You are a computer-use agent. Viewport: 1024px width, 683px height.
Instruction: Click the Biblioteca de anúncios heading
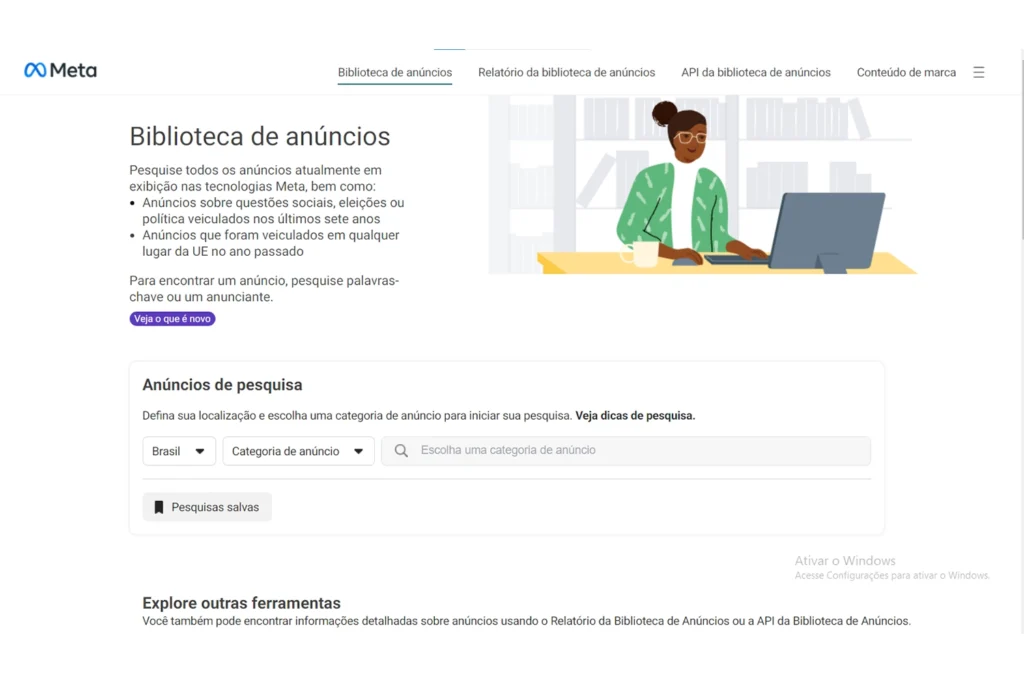[260, 136]
